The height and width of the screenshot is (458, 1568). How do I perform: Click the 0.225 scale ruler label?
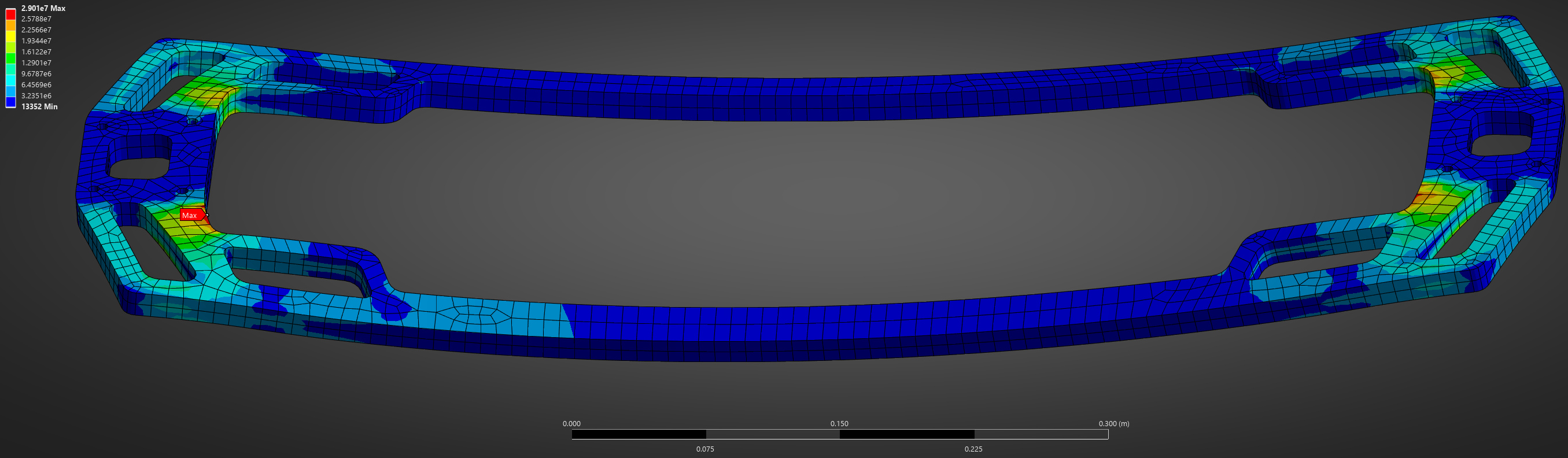[x=973, y=449]
